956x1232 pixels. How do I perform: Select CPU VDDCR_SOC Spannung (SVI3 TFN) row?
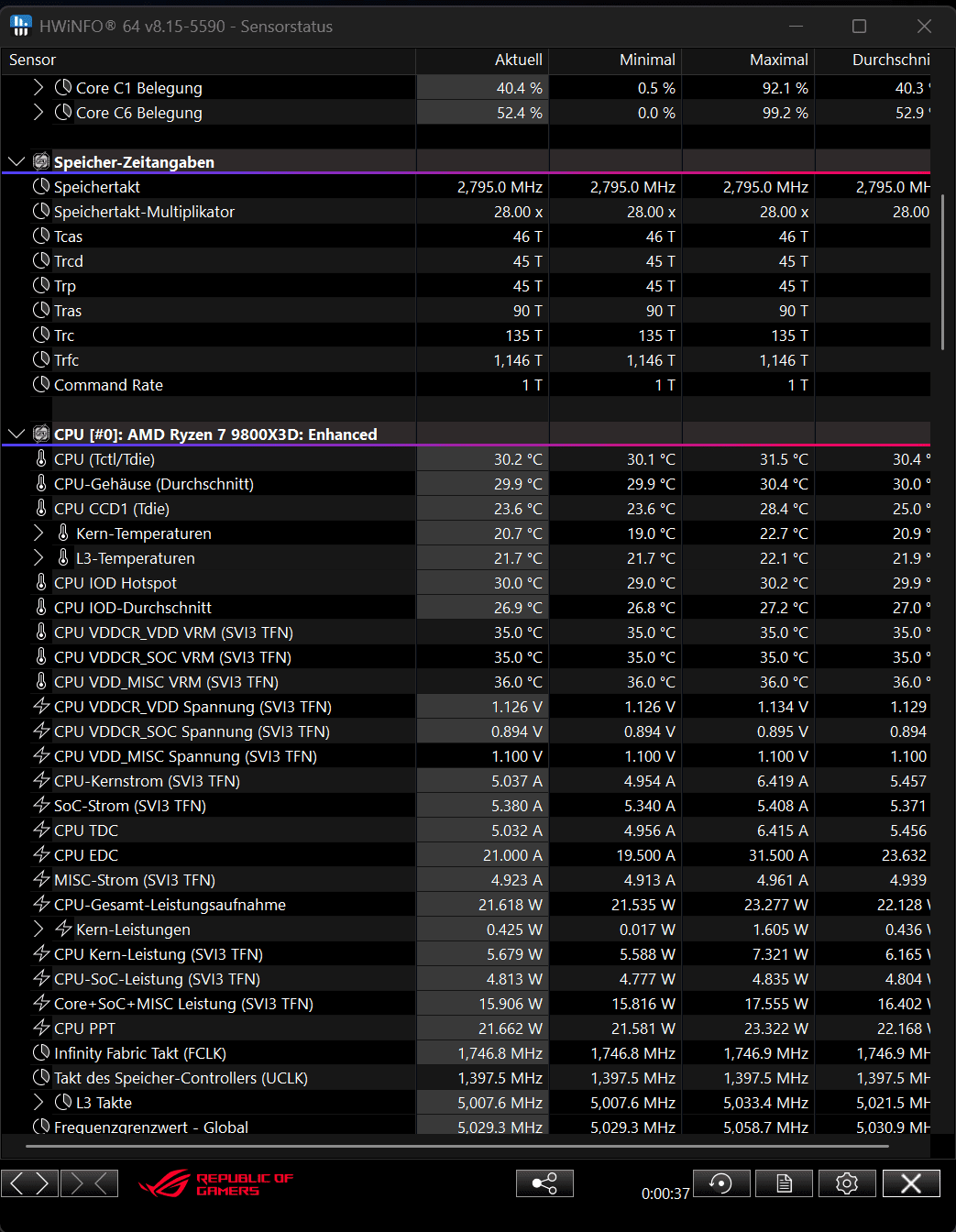tap(466, 731)
